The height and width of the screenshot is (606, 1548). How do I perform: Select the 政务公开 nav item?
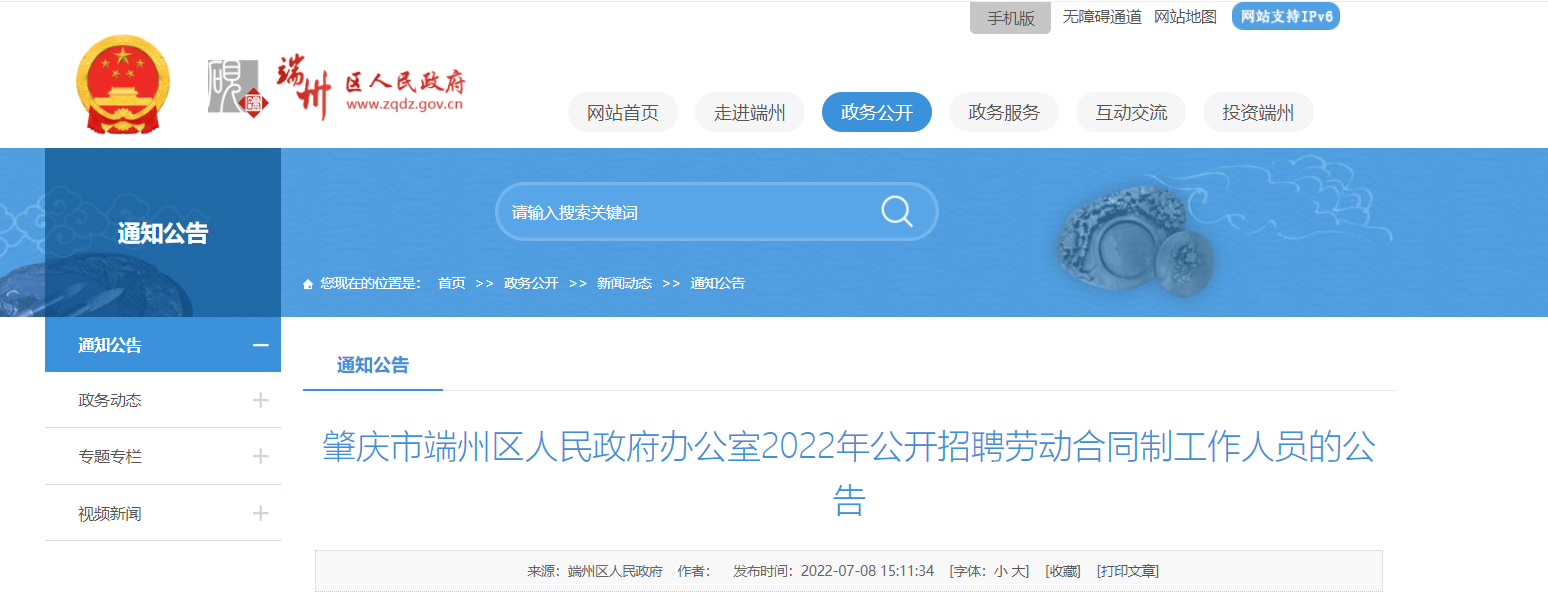click(877, 112)
